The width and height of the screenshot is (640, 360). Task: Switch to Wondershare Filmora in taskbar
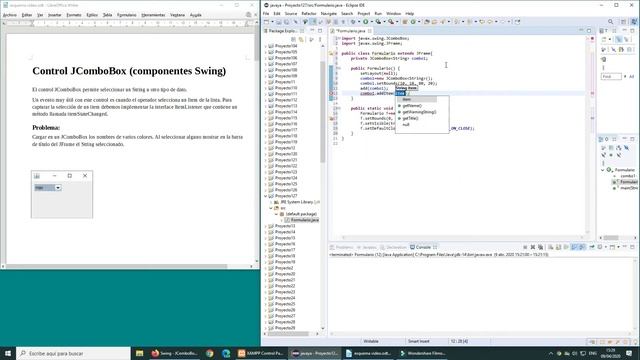(423, 353)
